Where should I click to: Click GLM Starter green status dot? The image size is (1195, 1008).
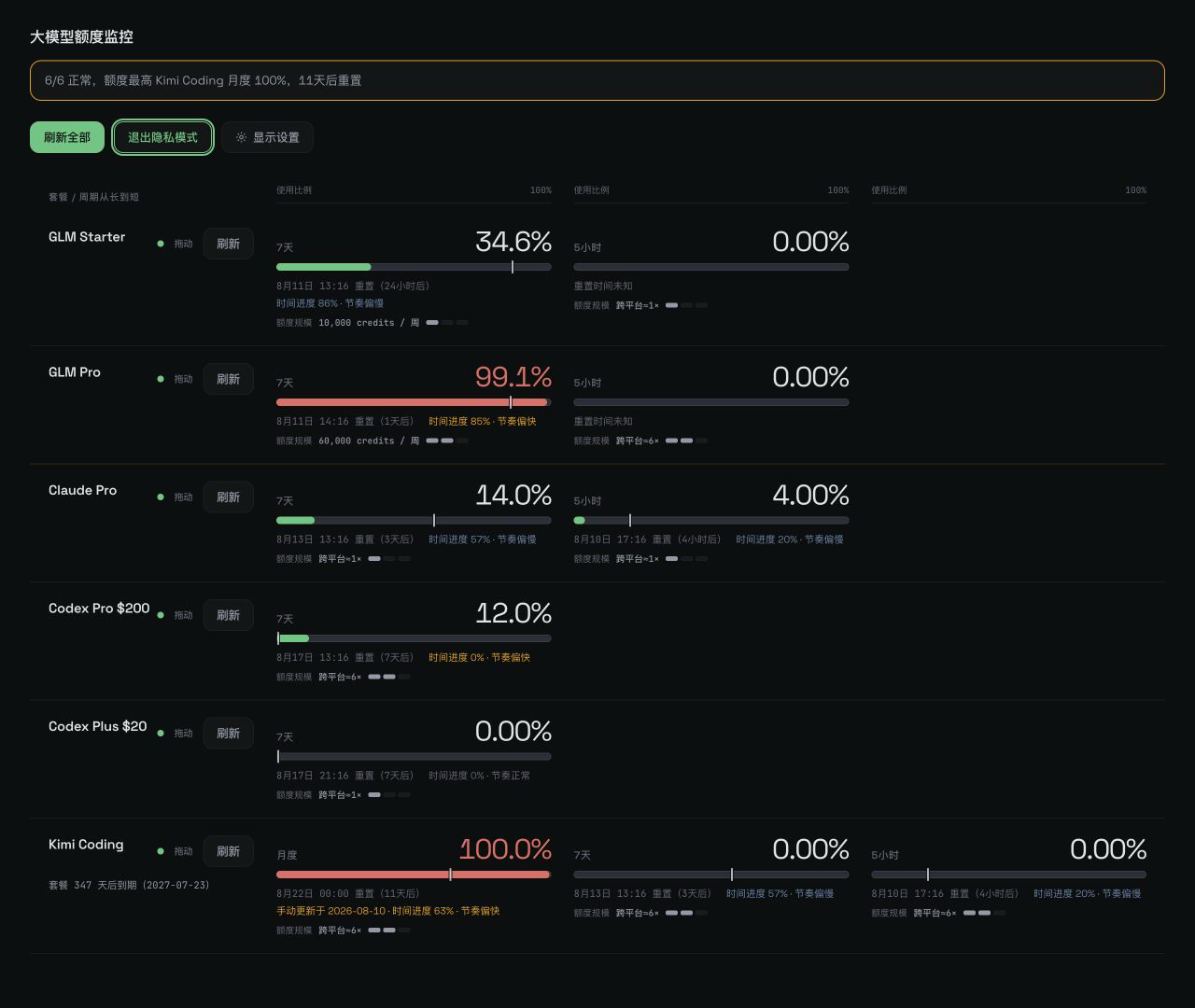[x=161, y=244]
